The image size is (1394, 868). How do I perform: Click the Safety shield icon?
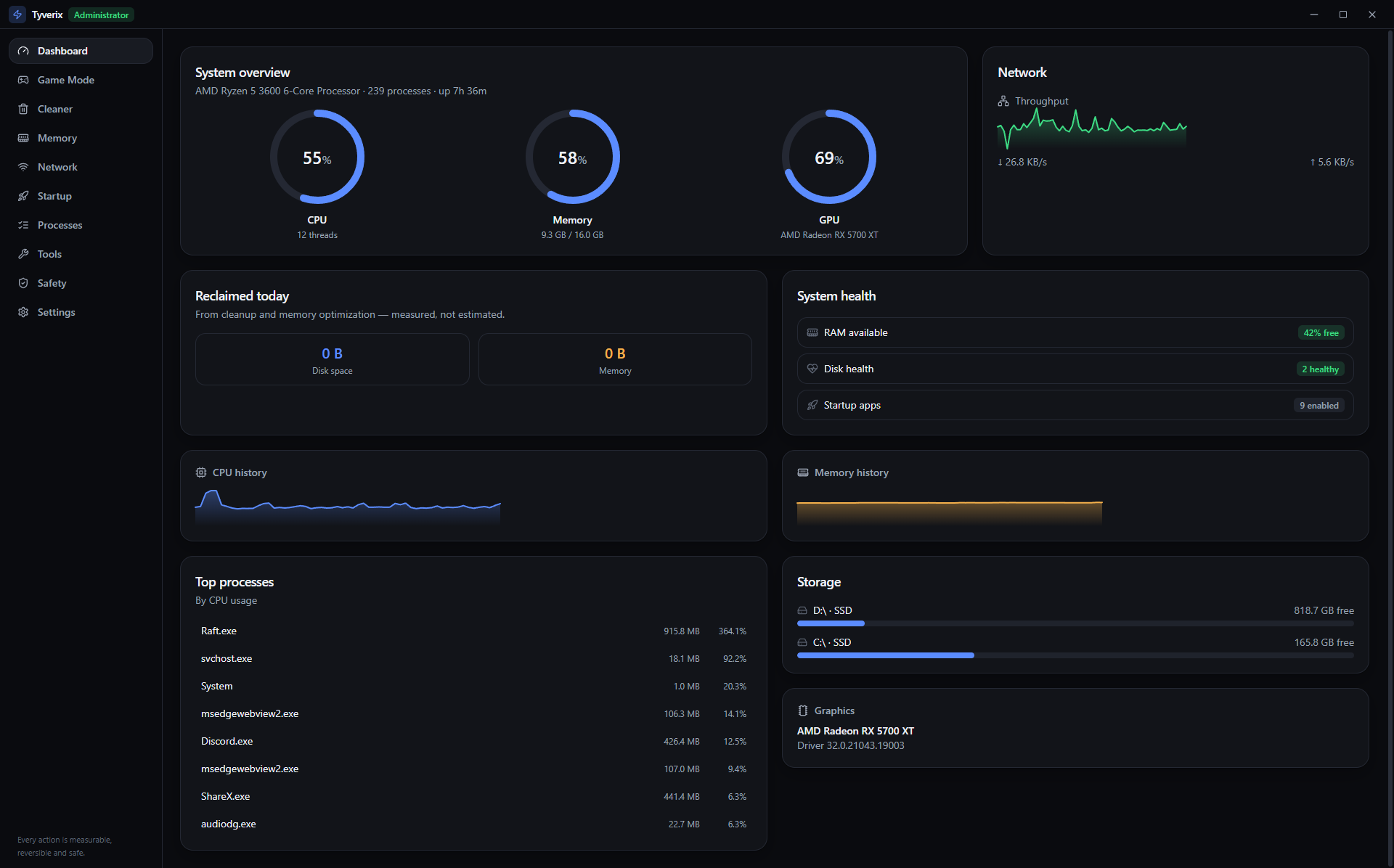coord(23,283)
